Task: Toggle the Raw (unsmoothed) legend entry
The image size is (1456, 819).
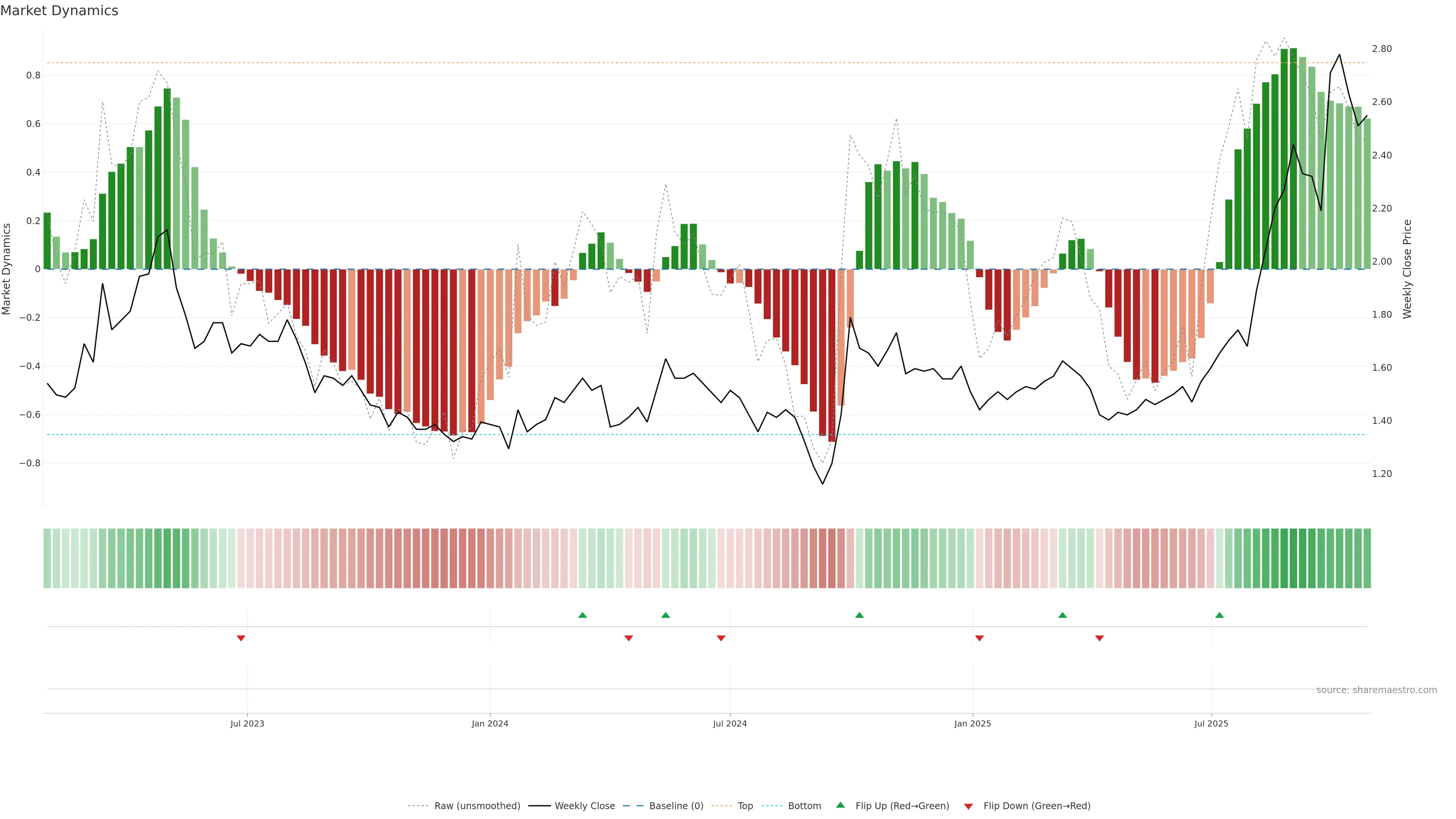Action: point(477,806)
